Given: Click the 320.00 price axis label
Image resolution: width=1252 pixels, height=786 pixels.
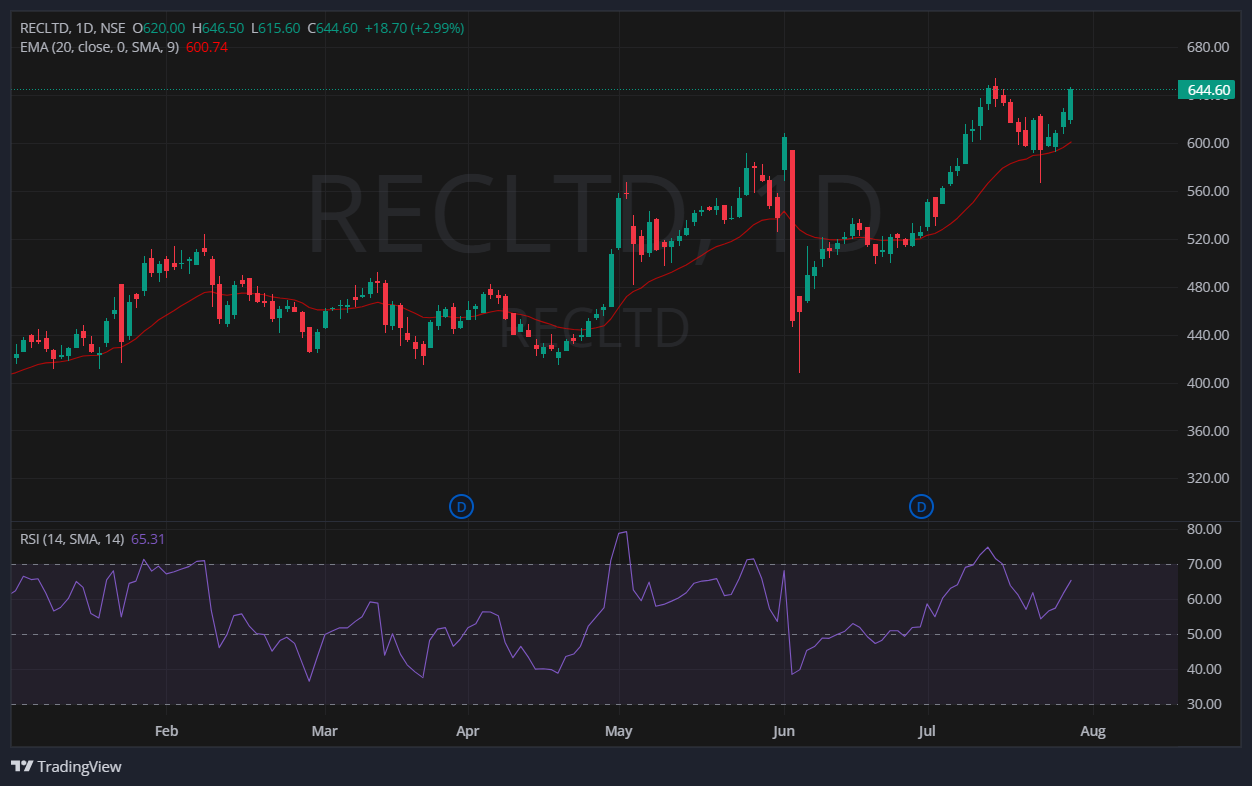Looking at the screenshot, I should [x=1208, y=478].
